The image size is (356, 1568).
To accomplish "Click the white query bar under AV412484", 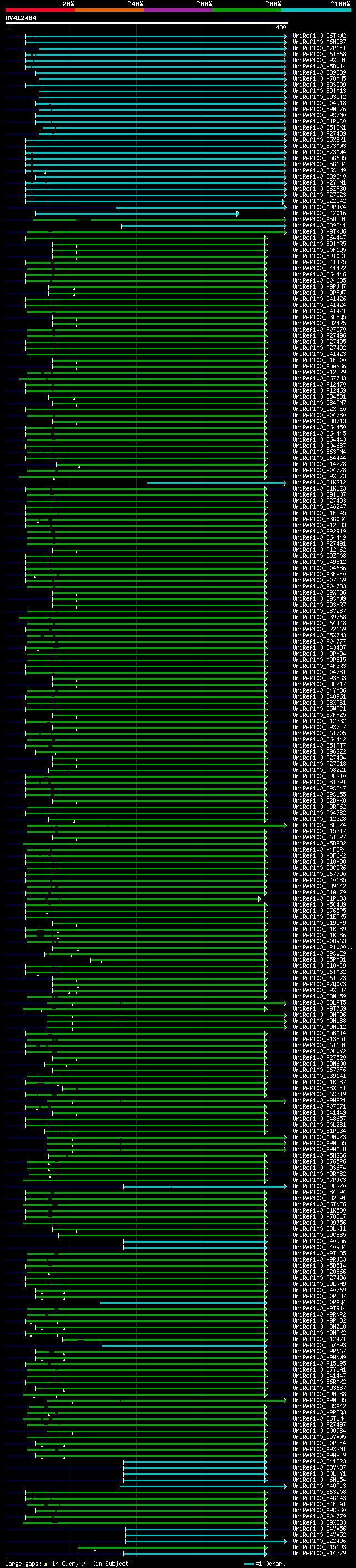I will pos(146,22).
